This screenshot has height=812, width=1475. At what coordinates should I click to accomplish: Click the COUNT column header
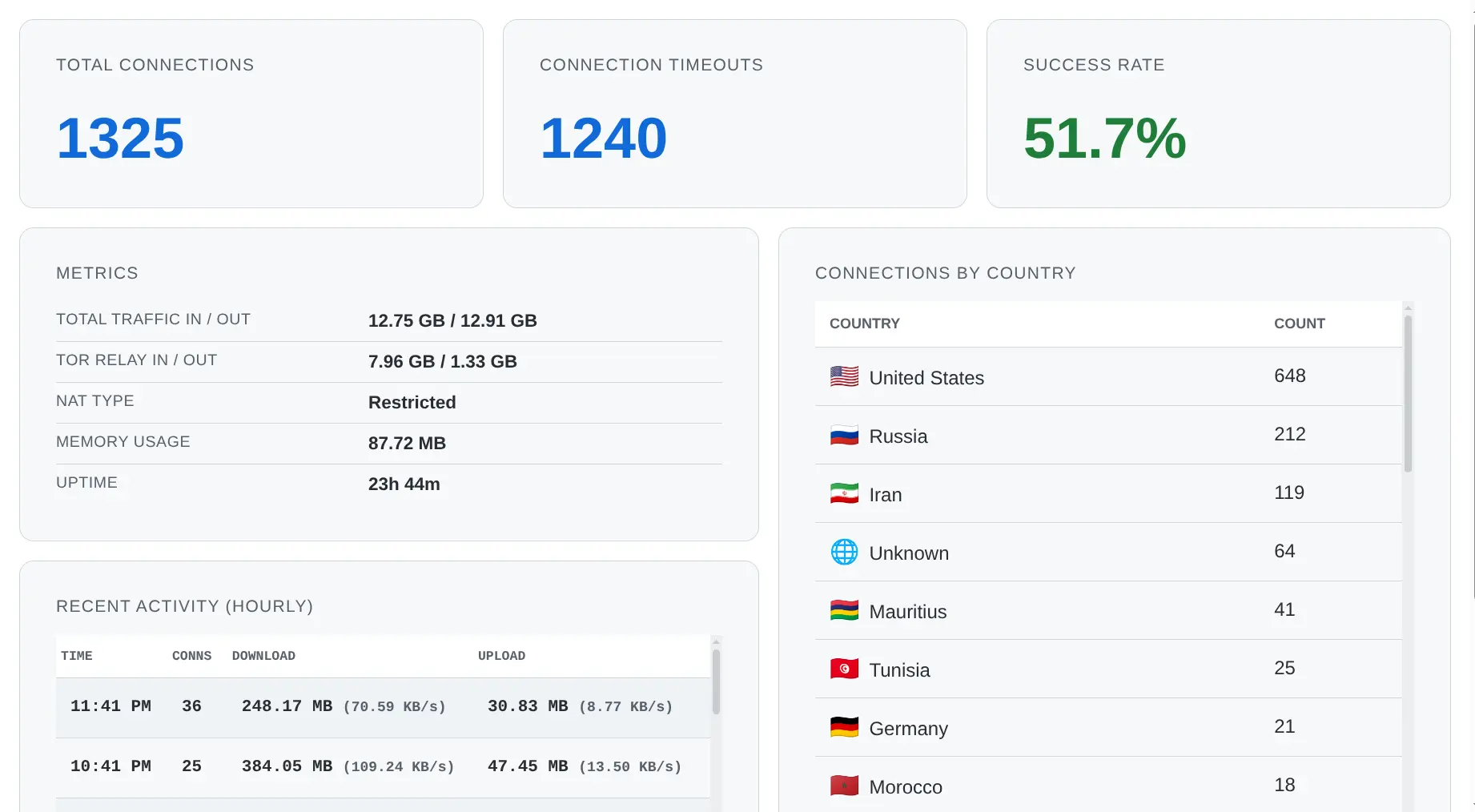(1299, 324)
